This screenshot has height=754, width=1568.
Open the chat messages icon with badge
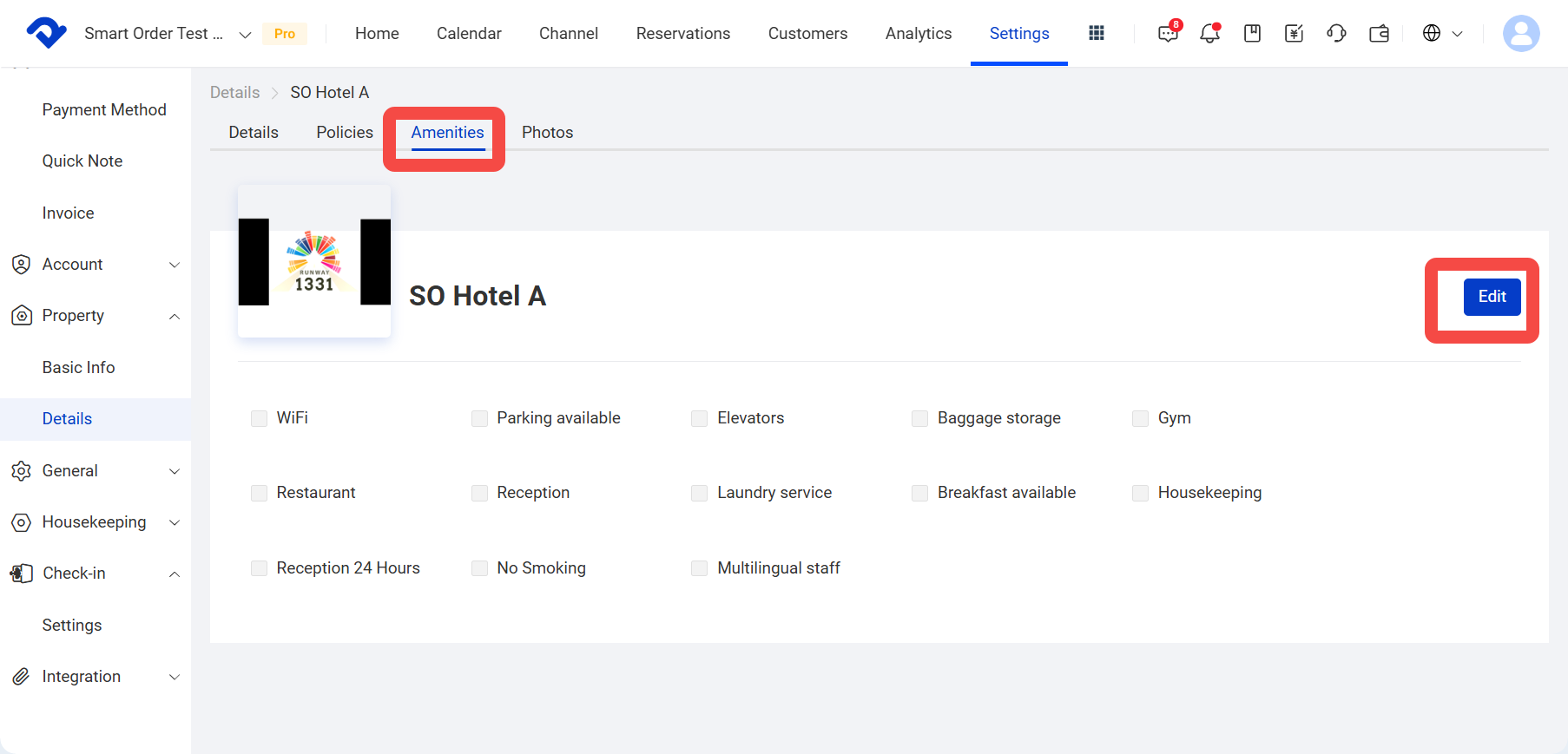point(1169,33)
